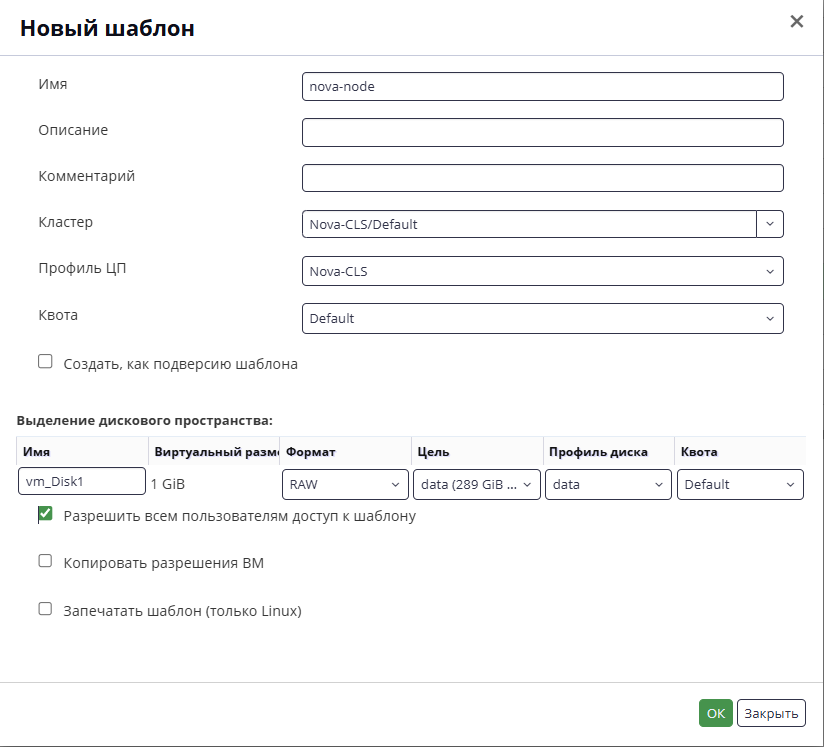Enable Создать, как подверсию шаблона checkbox
This screenshot has height=747, width=824.
(45, 362)
